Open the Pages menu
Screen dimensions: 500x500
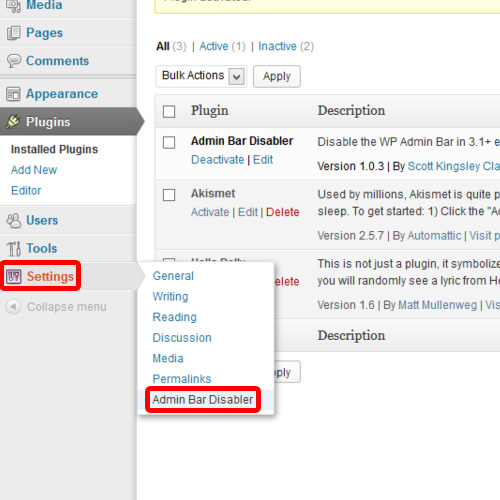tap(44, 33)
